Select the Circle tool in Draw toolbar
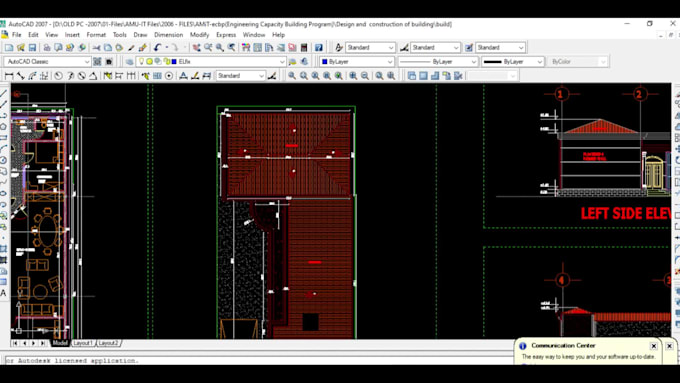Screen dimensions: 680x383 coord(3,160)
